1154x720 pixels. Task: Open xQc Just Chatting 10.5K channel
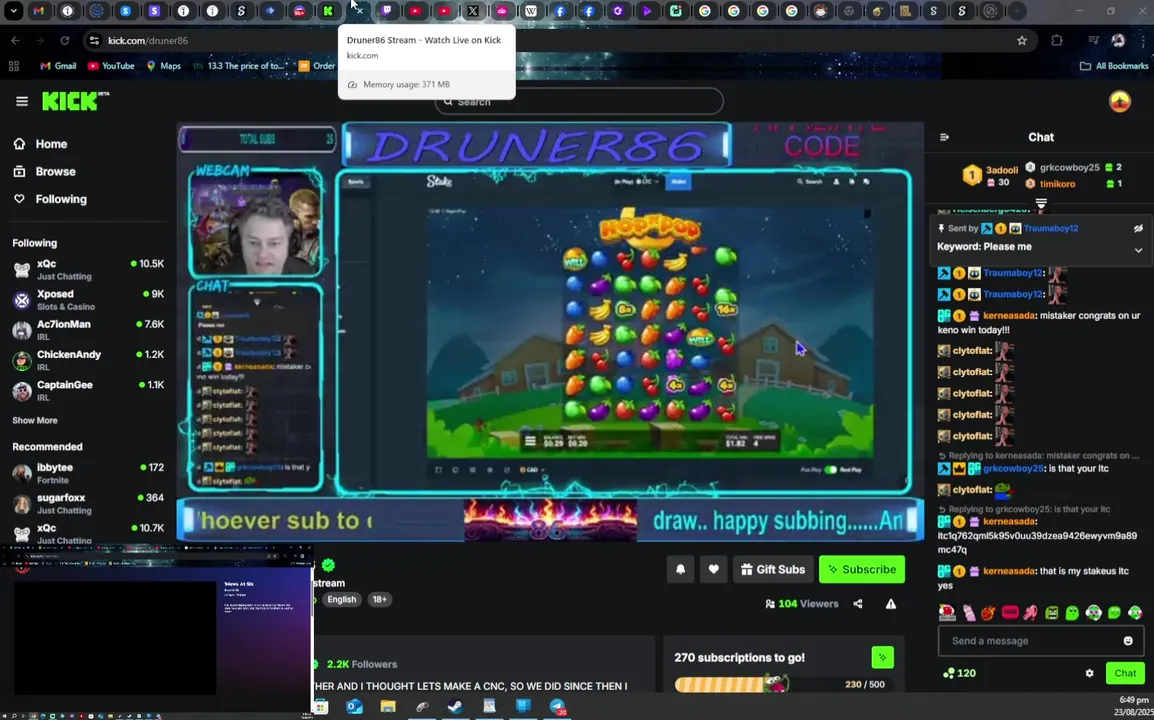88,269
